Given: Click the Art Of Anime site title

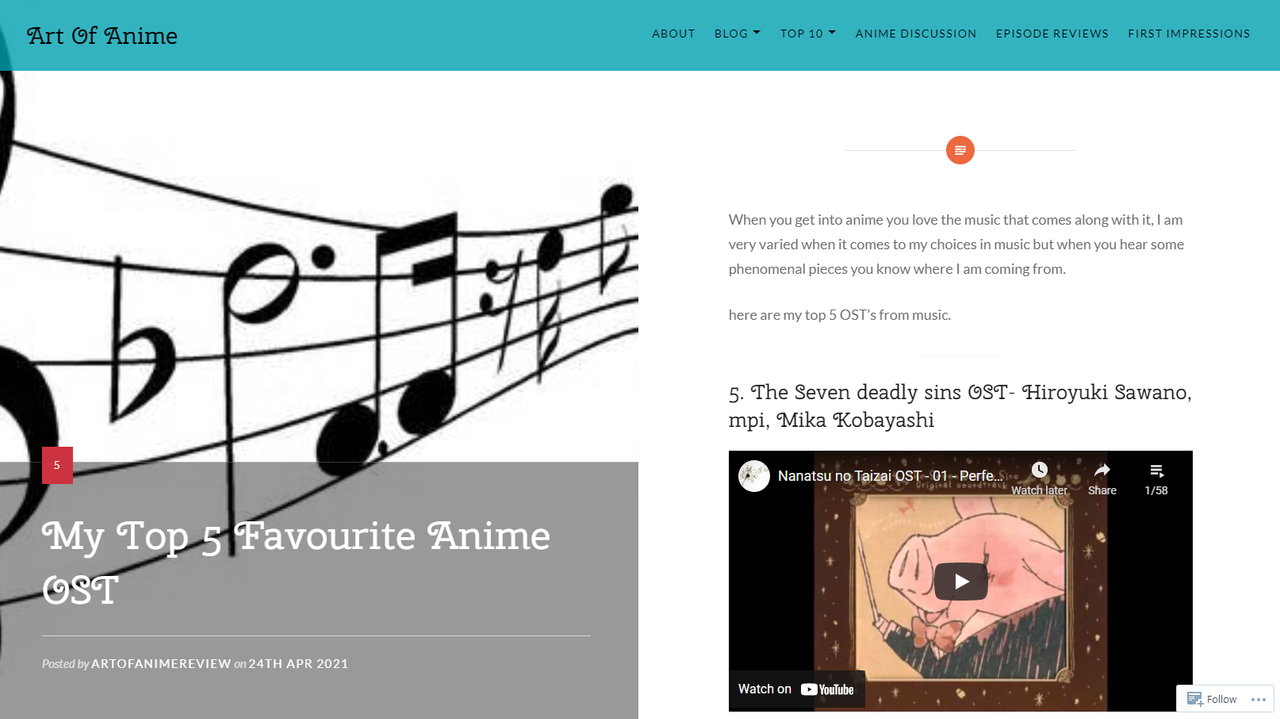Looking at the screenshot, I should (102, 36).
